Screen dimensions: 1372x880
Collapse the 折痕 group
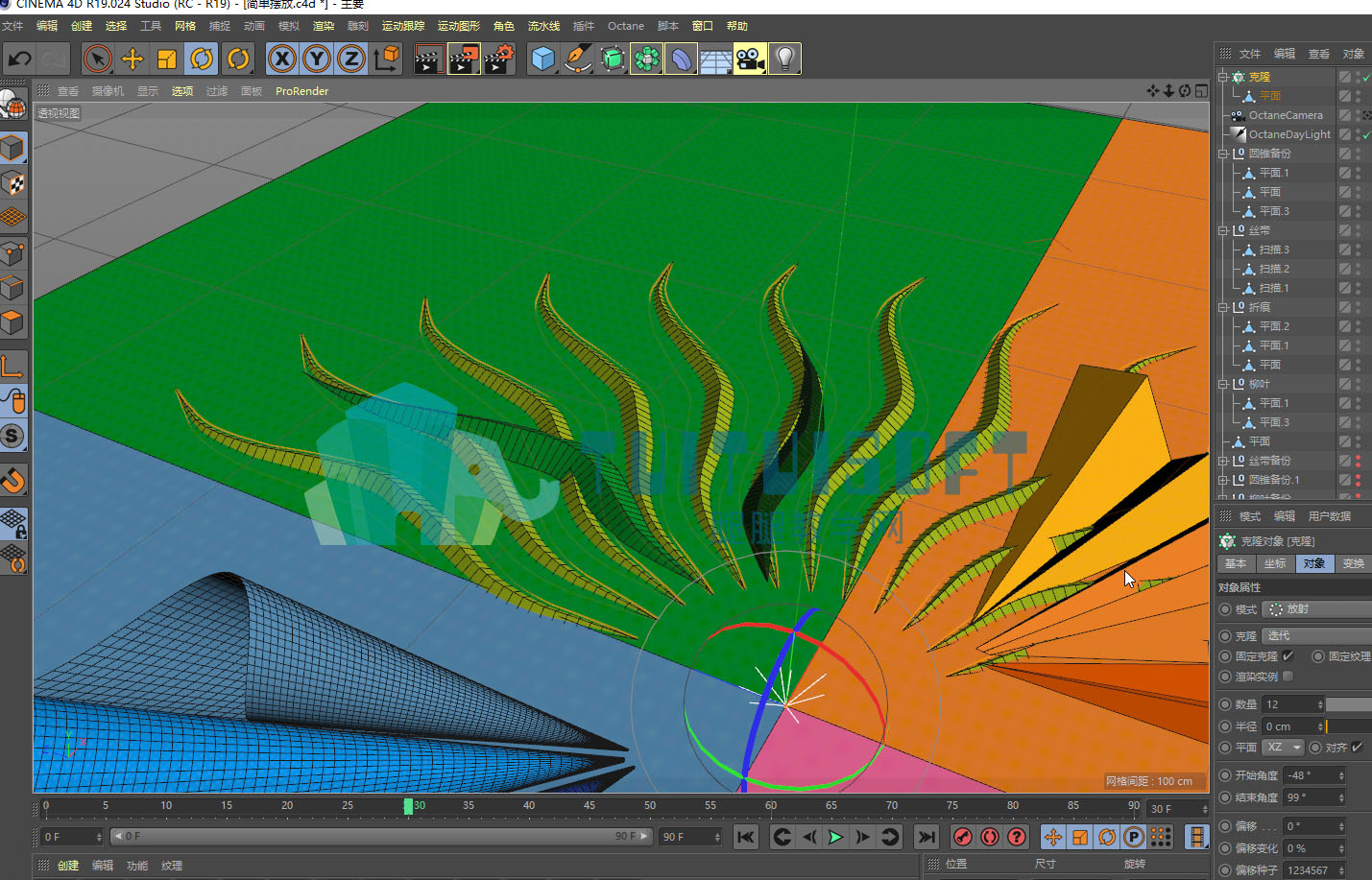click(x=1223, y=307)
